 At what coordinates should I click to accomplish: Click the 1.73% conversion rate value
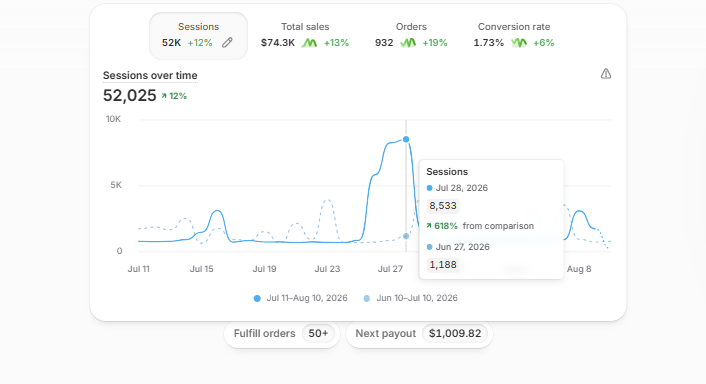point(489,43)
